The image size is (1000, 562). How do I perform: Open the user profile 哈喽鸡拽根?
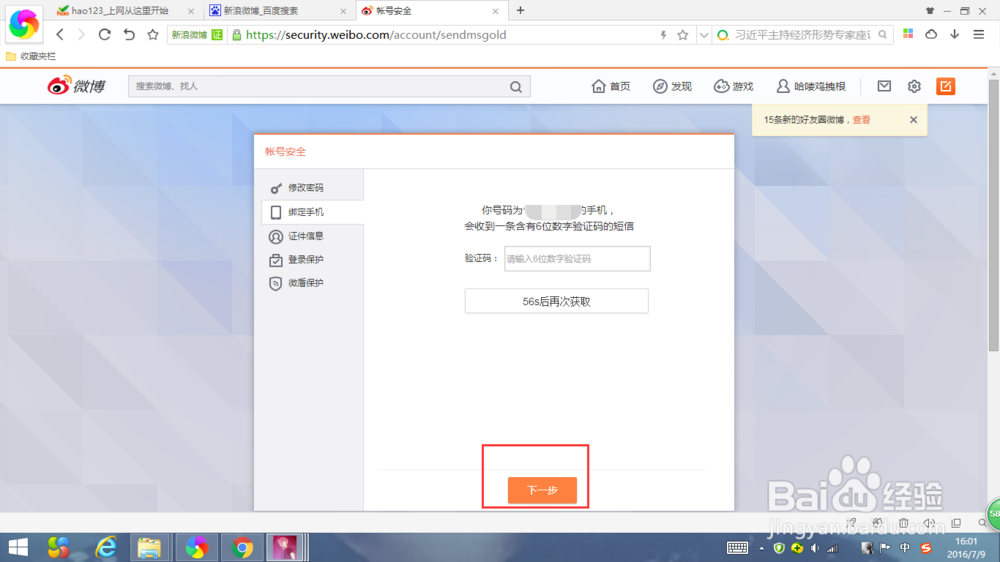[x=811, y=86]
